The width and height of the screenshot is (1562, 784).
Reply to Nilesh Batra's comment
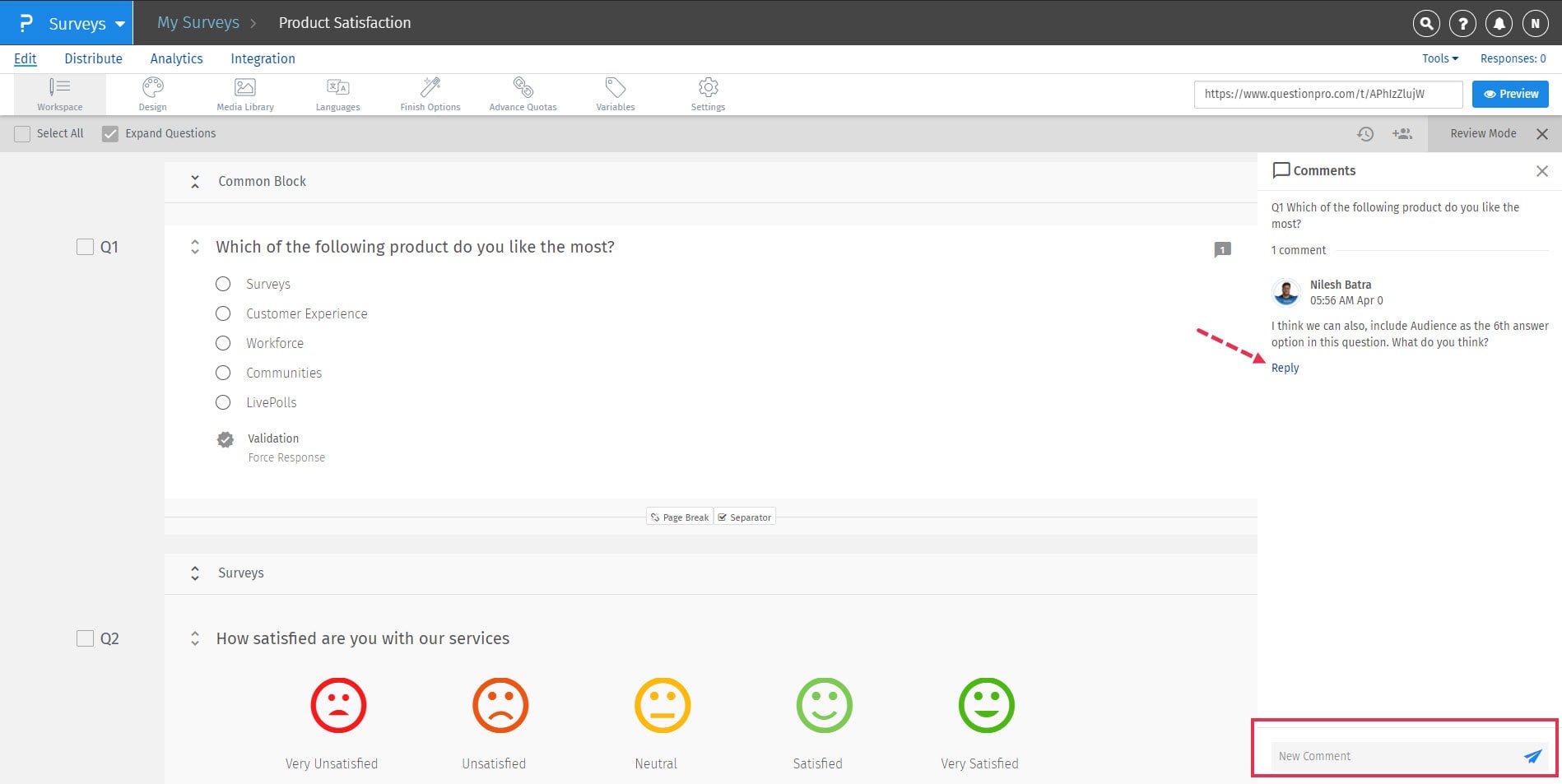(x=1285, y=368)
